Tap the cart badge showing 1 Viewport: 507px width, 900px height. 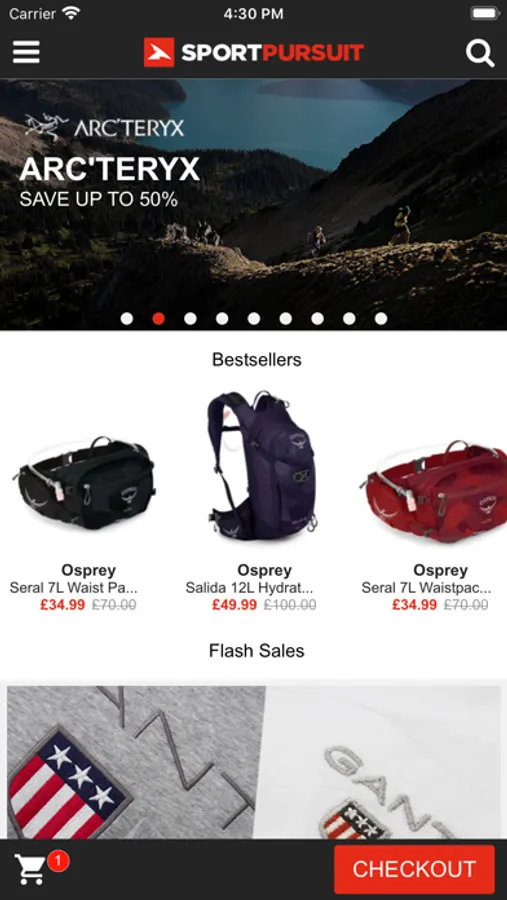click(59, 860)
